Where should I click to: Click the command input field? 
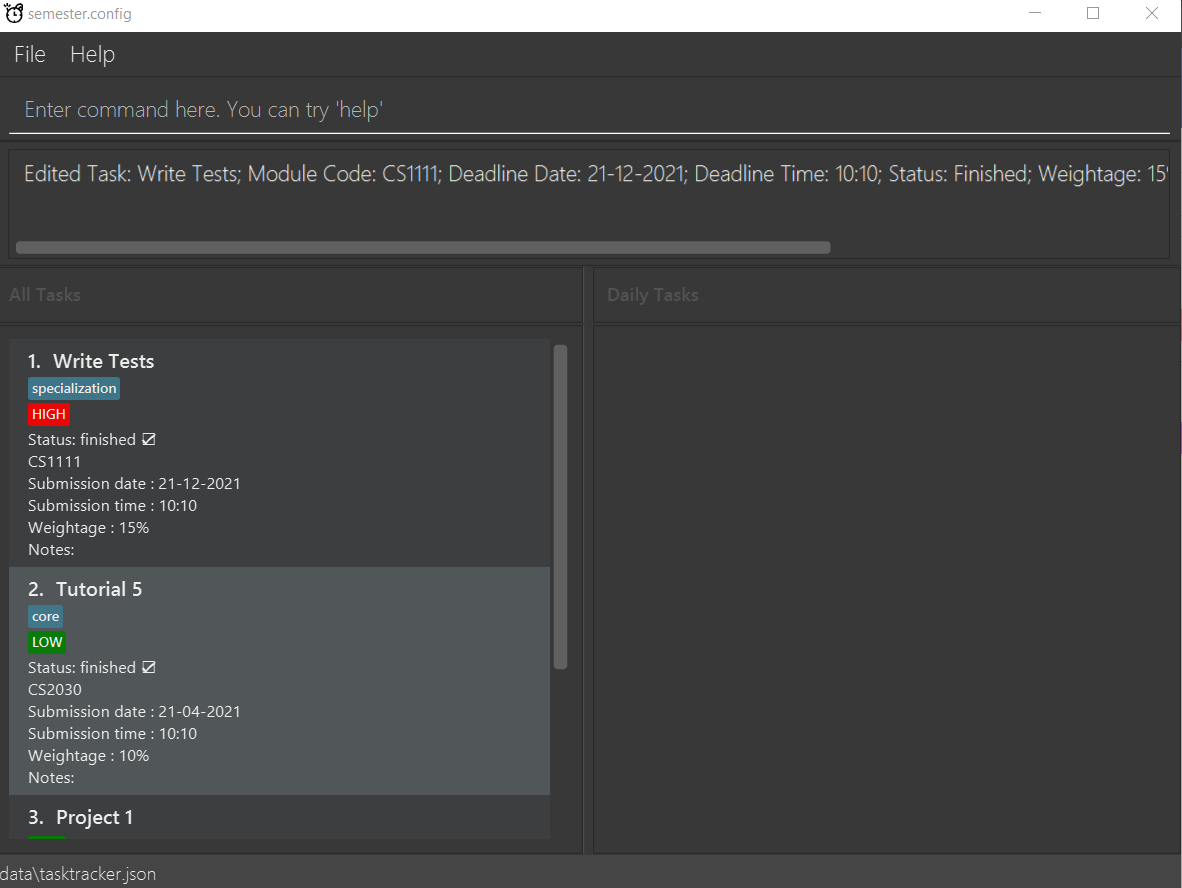[x=589, y=110]
